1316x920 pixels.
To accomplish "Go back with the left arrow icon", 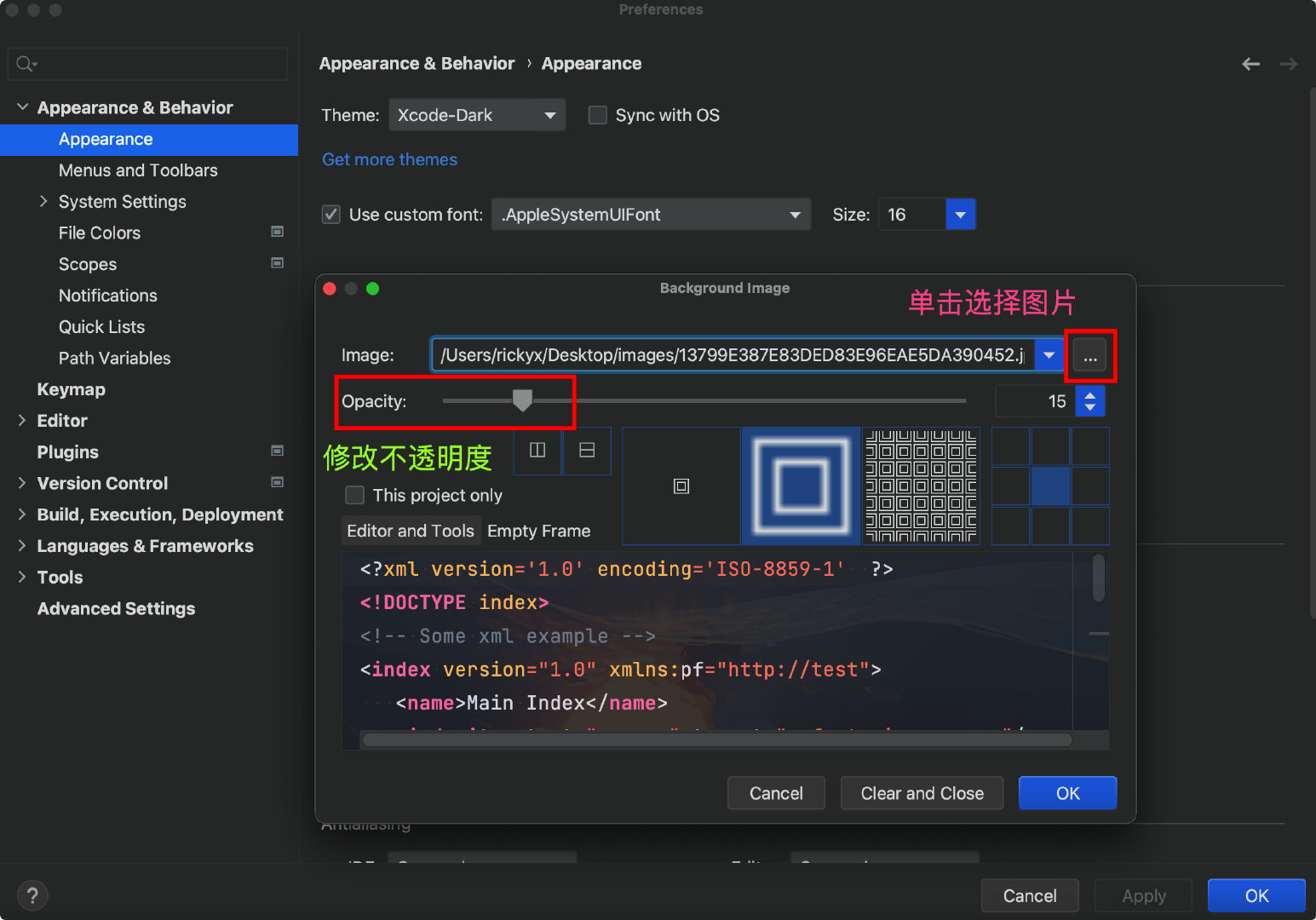I will coord(1250,64).
